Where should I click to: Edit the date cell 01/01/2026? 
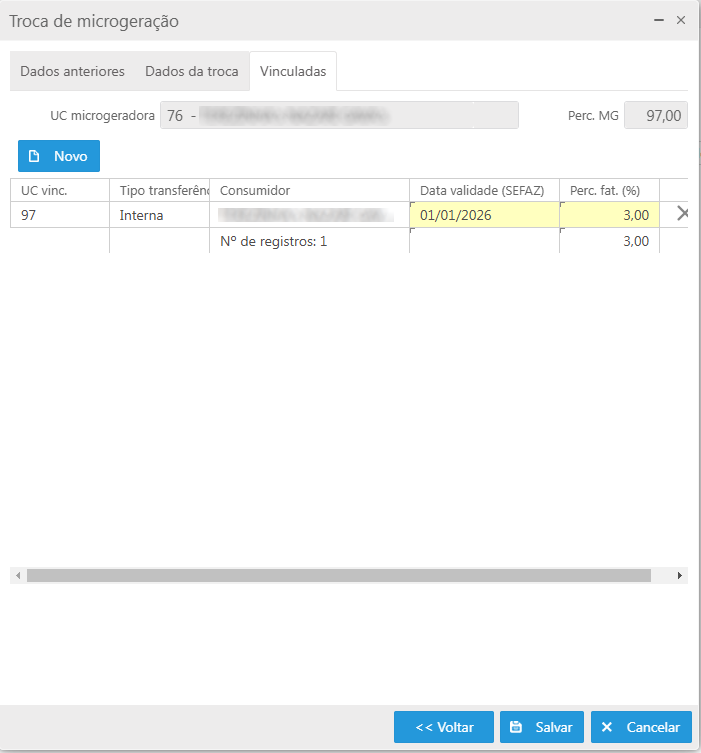(484, 215)
